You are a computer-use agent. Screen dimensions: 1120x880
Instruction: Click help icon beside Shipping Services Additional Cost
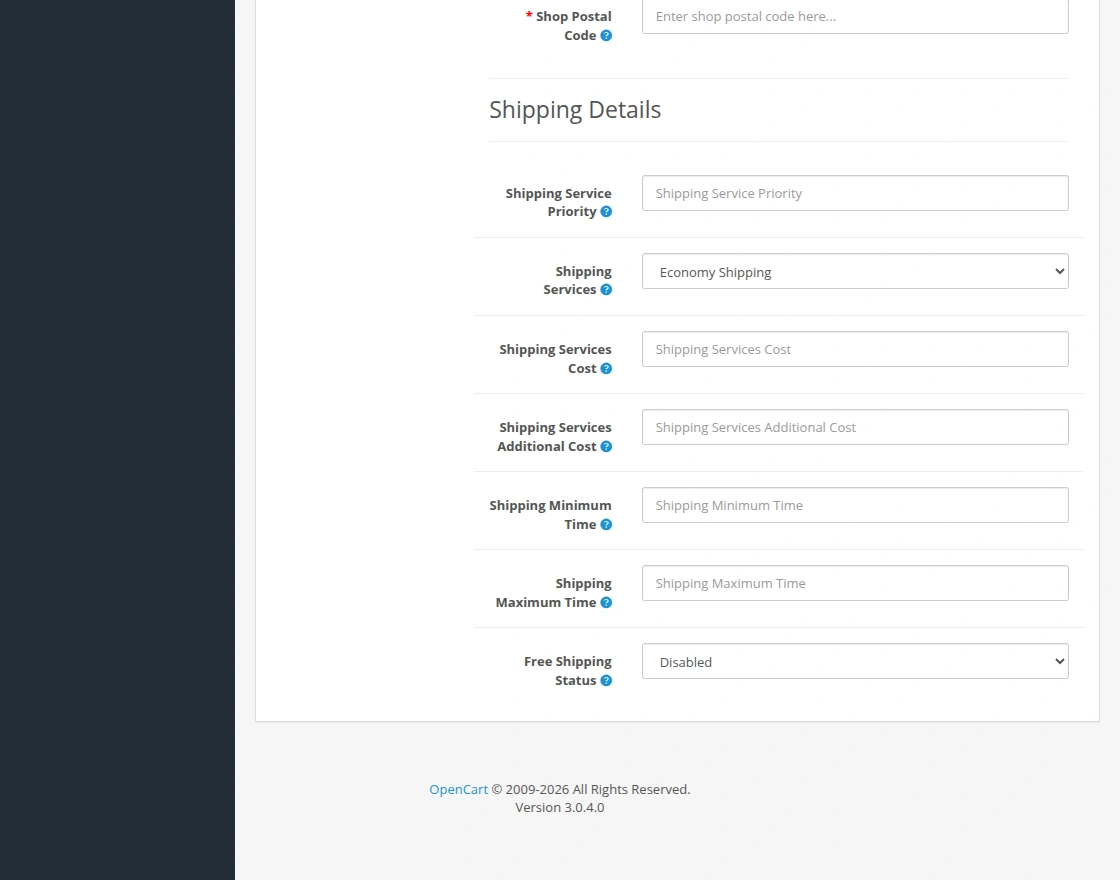[x=606, y=446]
